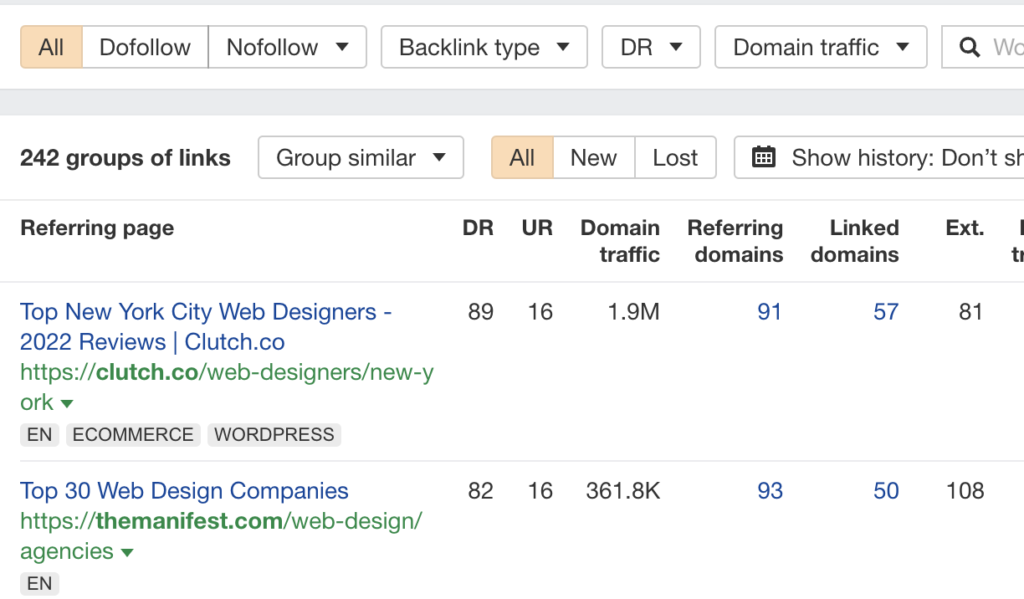The width and height of the screenshot is (1024, 599).
Task: Filter backlinks by Dofollow
Action: [x=145, y=47]
